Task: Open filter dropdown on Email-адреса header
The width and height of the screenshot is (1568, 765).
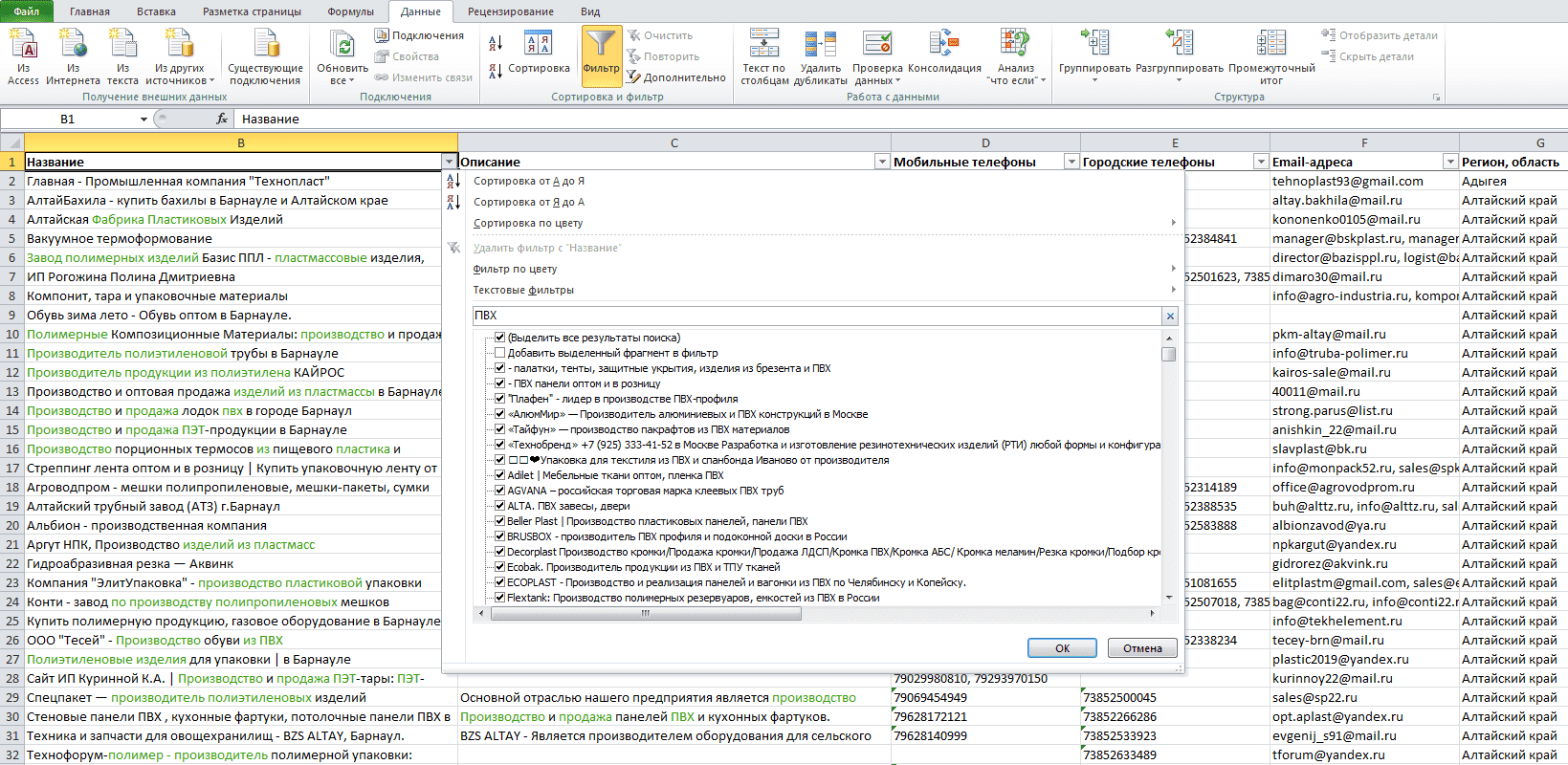Action: [x=1450, y=162]
